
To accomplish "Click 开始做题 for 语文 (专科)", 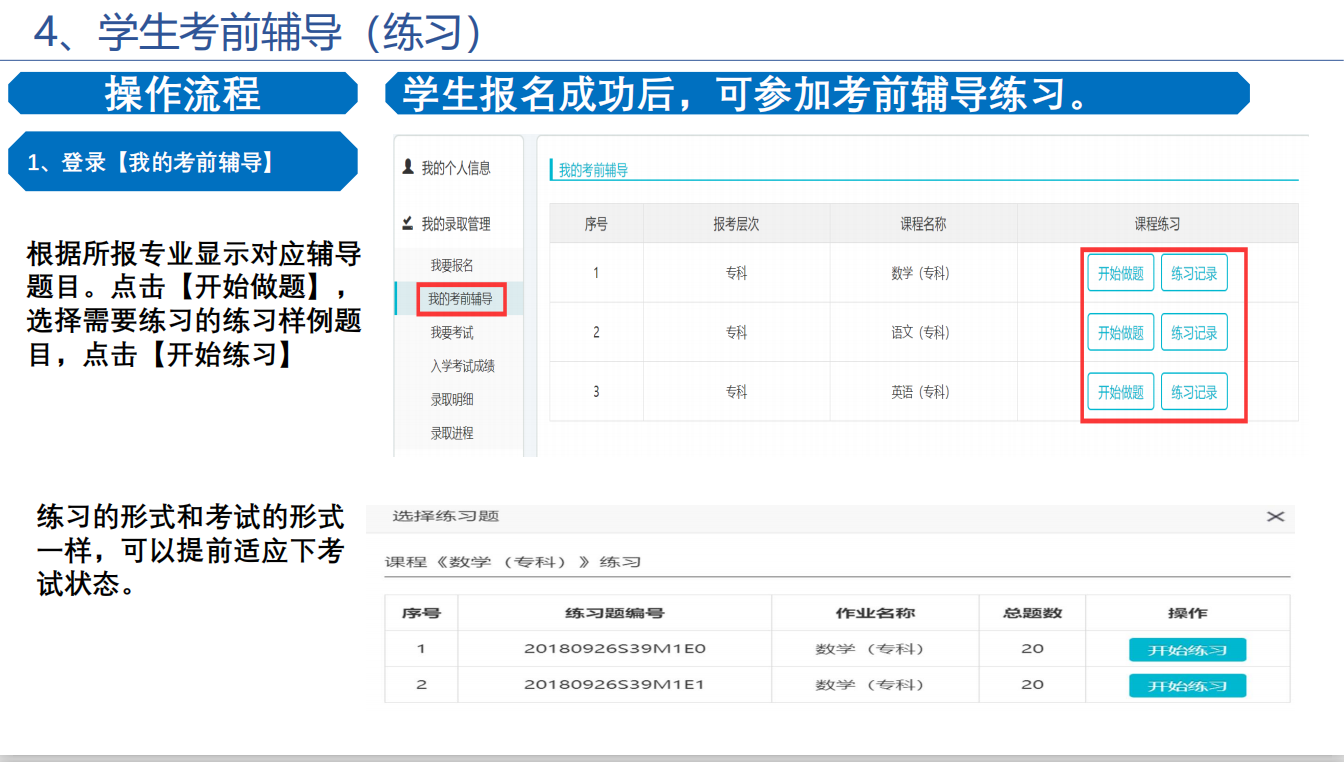I will pyautogui.click(x=1121, y=332).
